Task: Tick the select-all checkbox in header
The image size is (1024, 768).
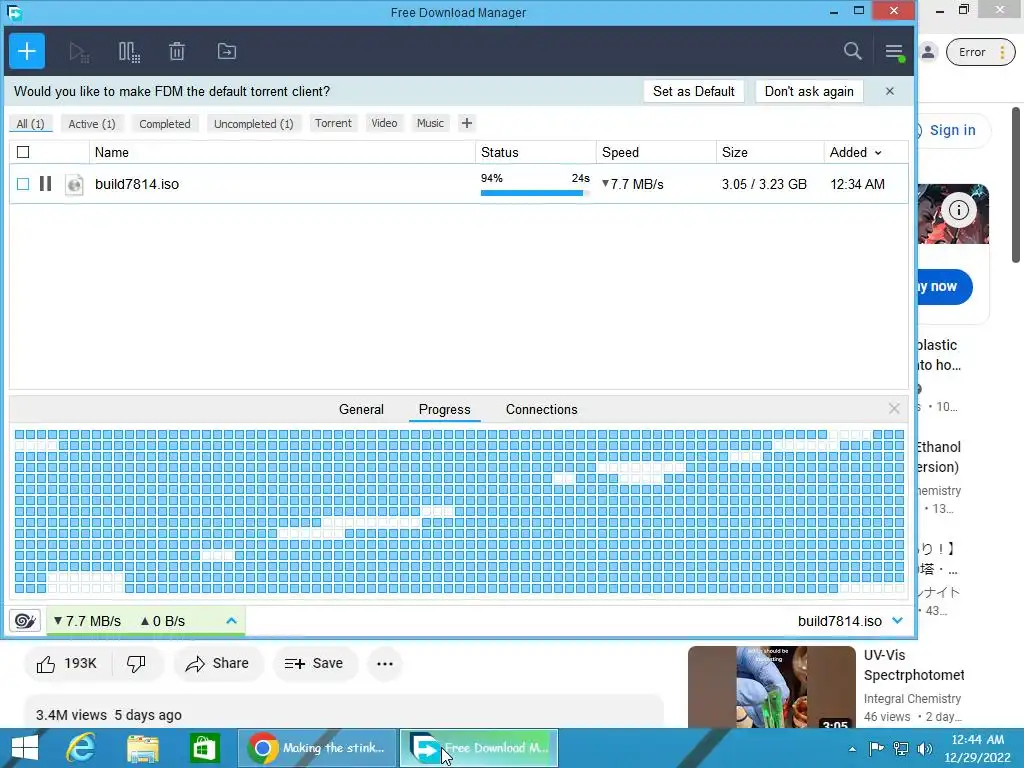Action: point(23,152)
